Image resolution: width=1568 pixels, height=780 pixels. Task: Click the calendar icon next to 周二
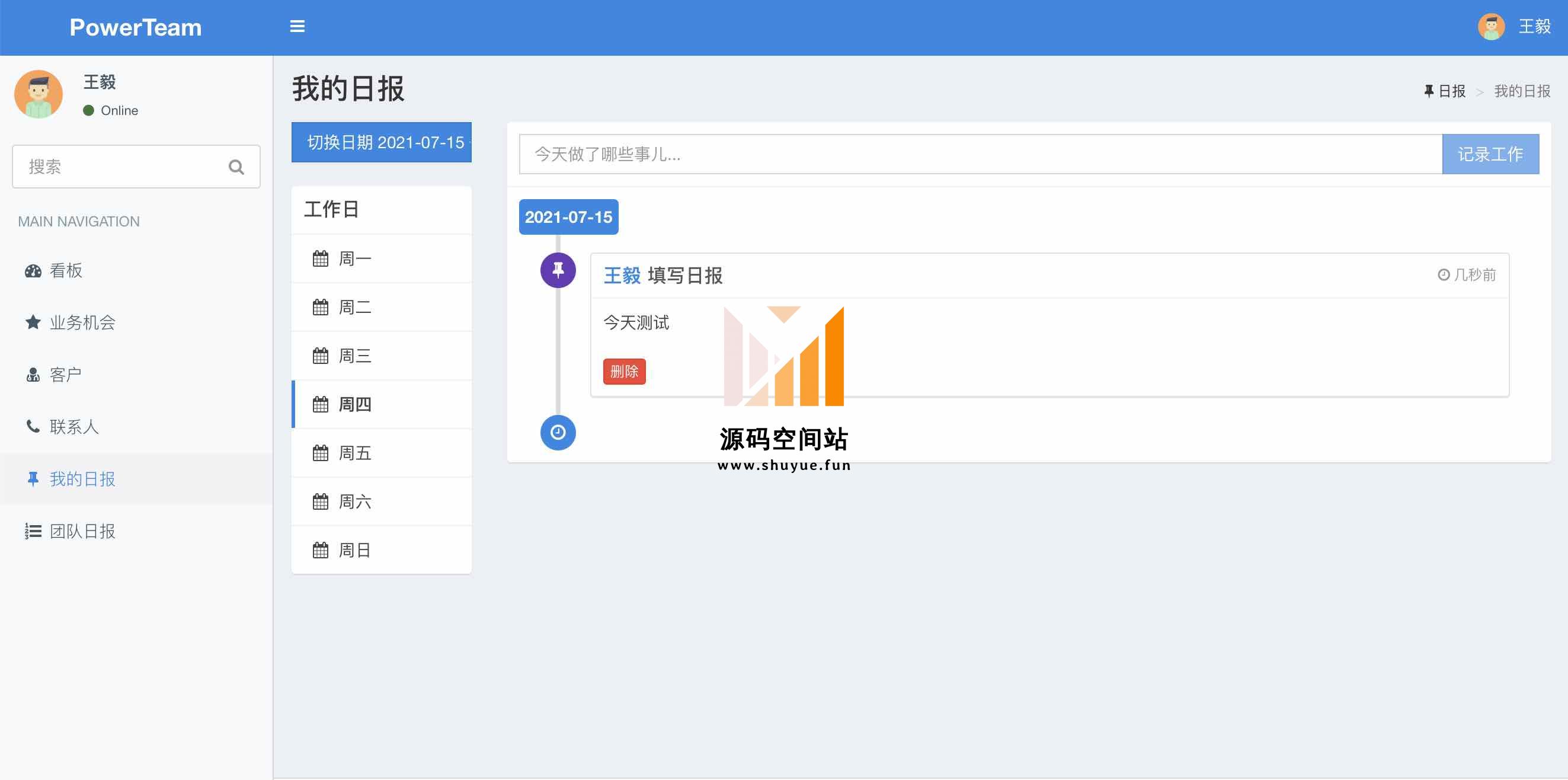point(320,308)
